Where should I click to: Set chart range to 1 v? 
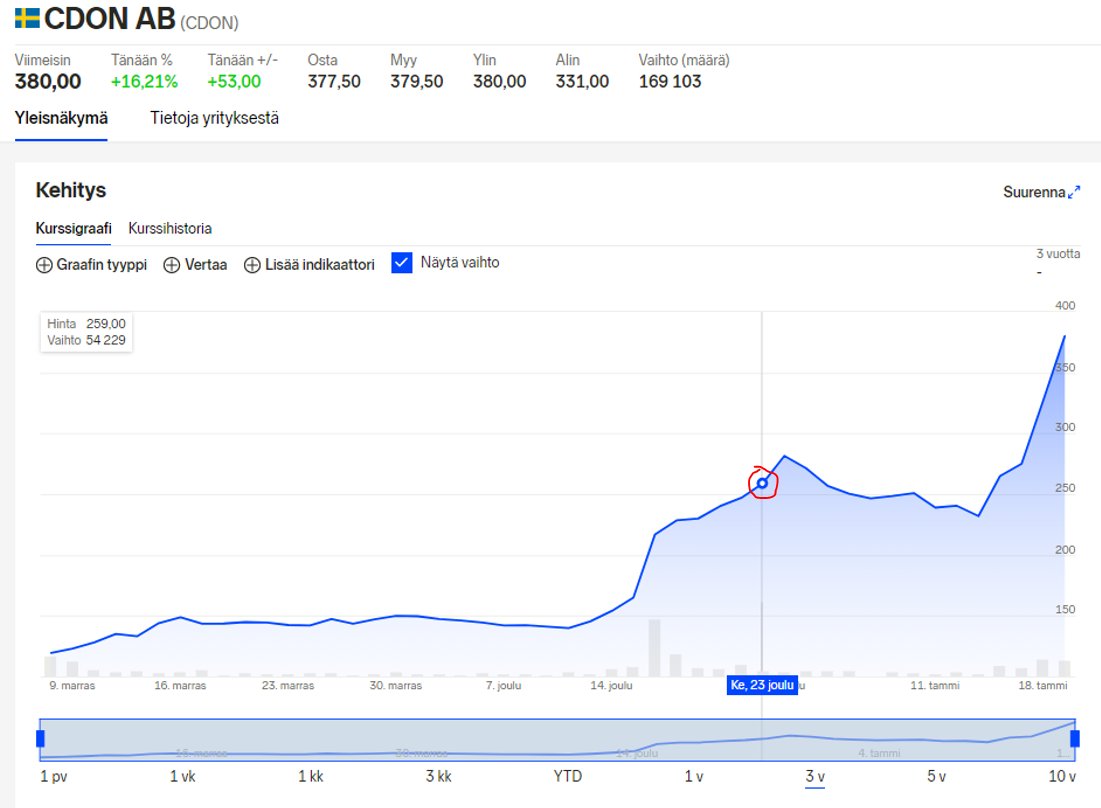[x=694, y=776]
